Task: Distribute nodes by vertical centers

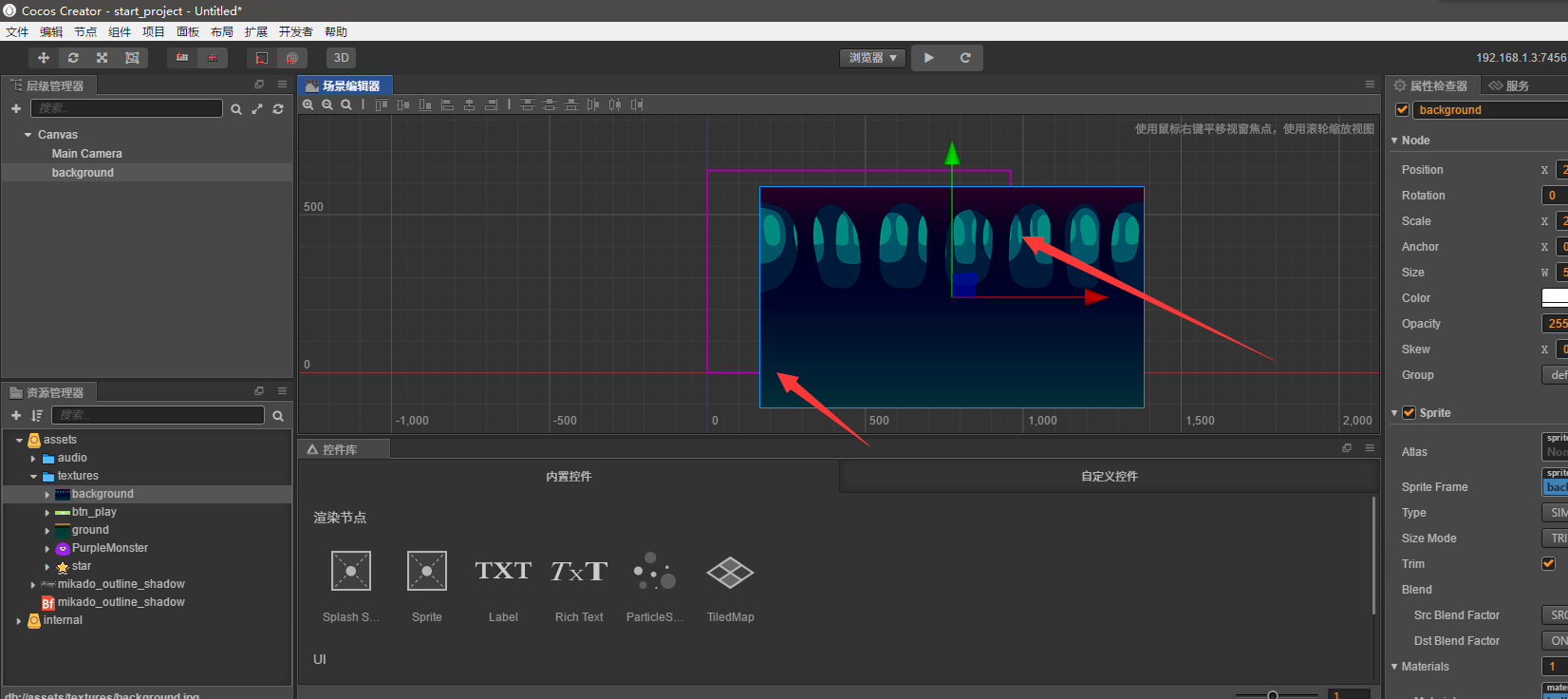Action: click(550, 104)
